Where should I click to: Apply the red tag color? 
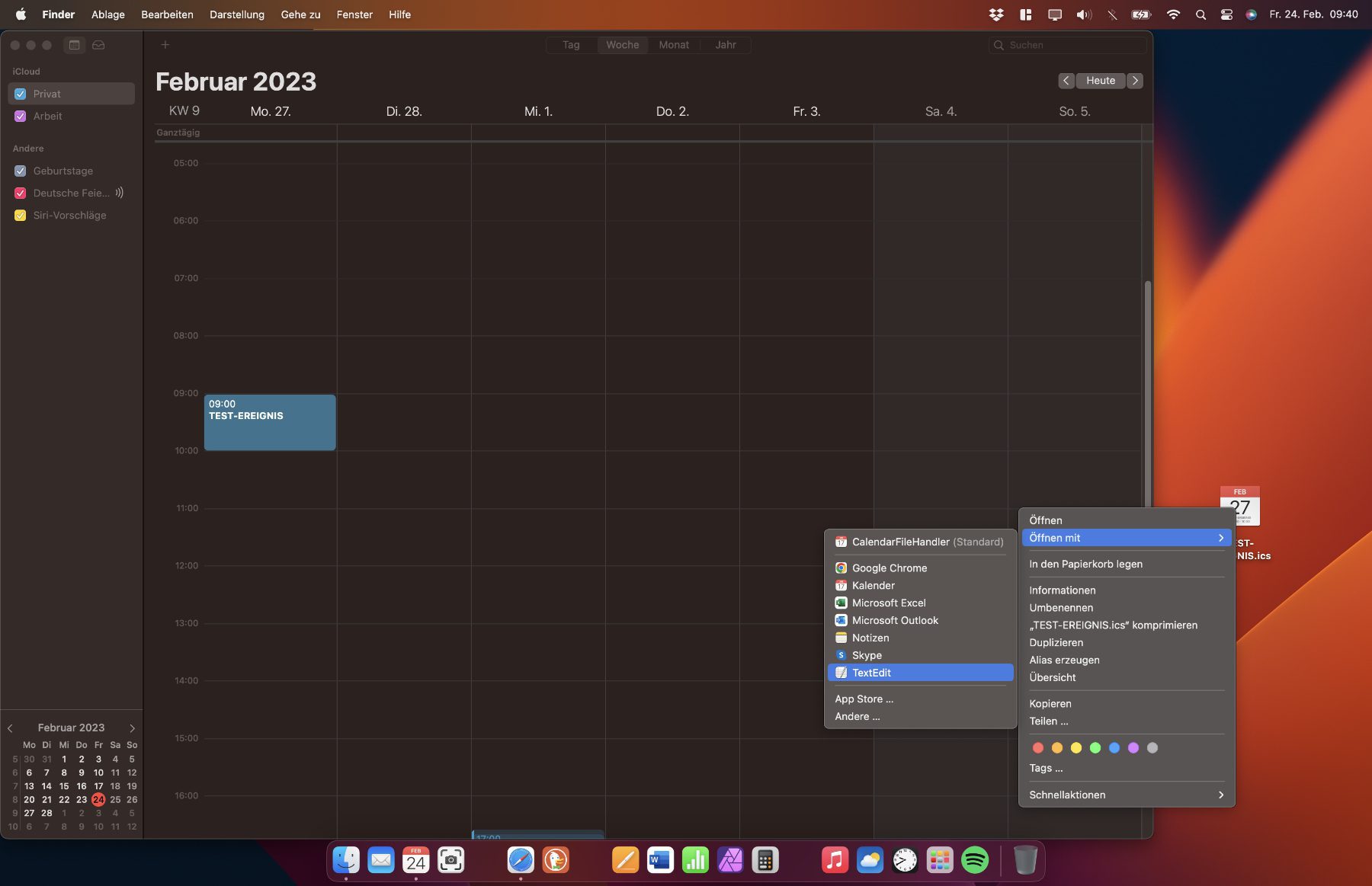click(1038, 748)
